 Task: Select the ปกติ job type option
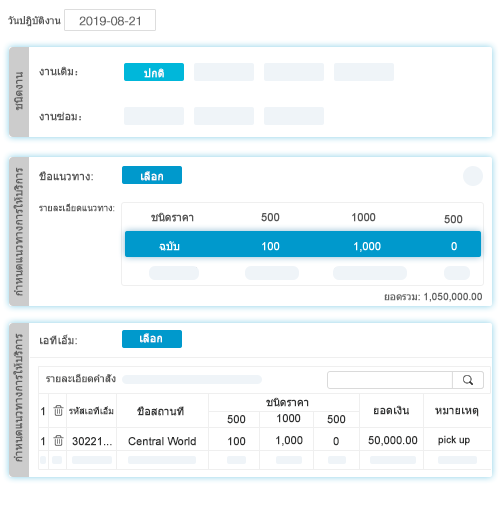154,72
